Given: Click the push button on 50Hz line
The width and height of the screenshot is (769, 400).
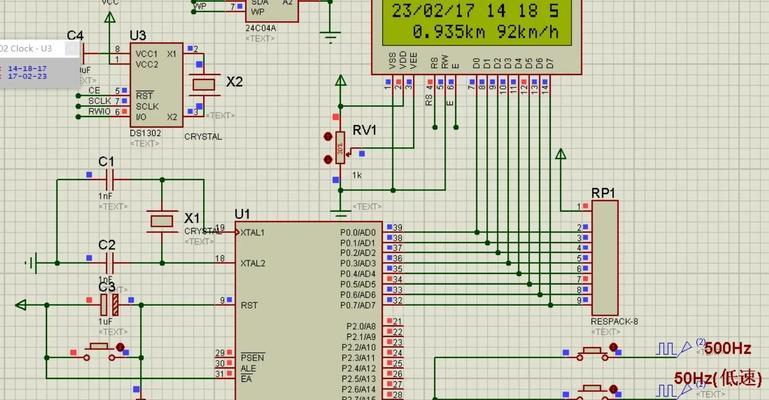Looking at the screenshot, I should tap(592, 391).
